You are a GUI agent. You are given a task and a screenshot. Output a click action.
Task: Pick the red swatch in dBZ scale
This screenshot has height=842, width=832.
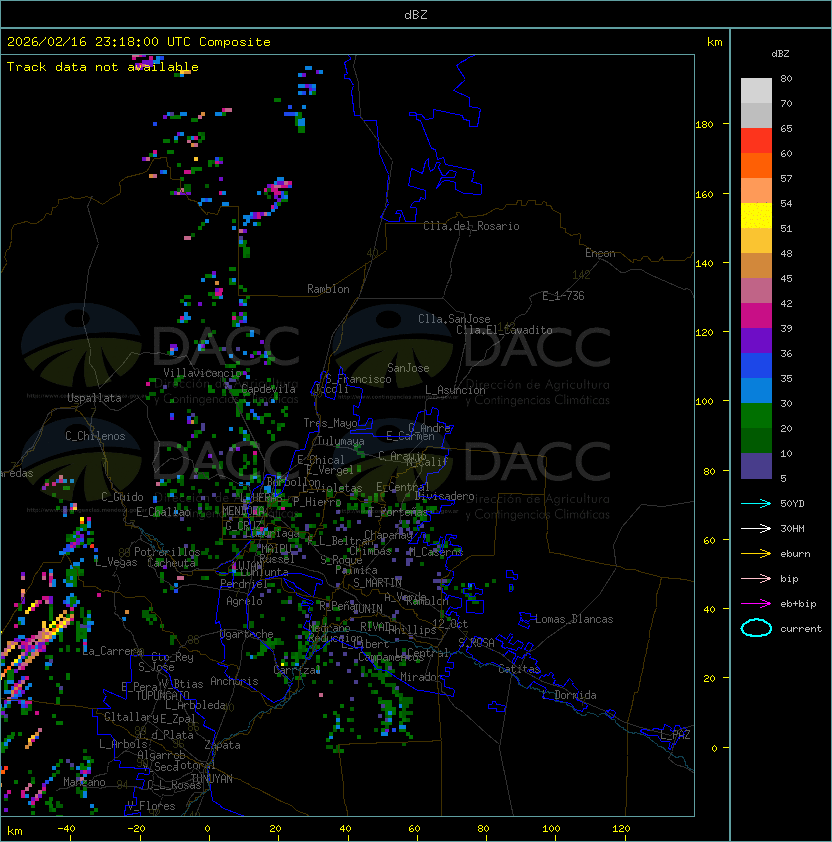[x=756, y=141]
